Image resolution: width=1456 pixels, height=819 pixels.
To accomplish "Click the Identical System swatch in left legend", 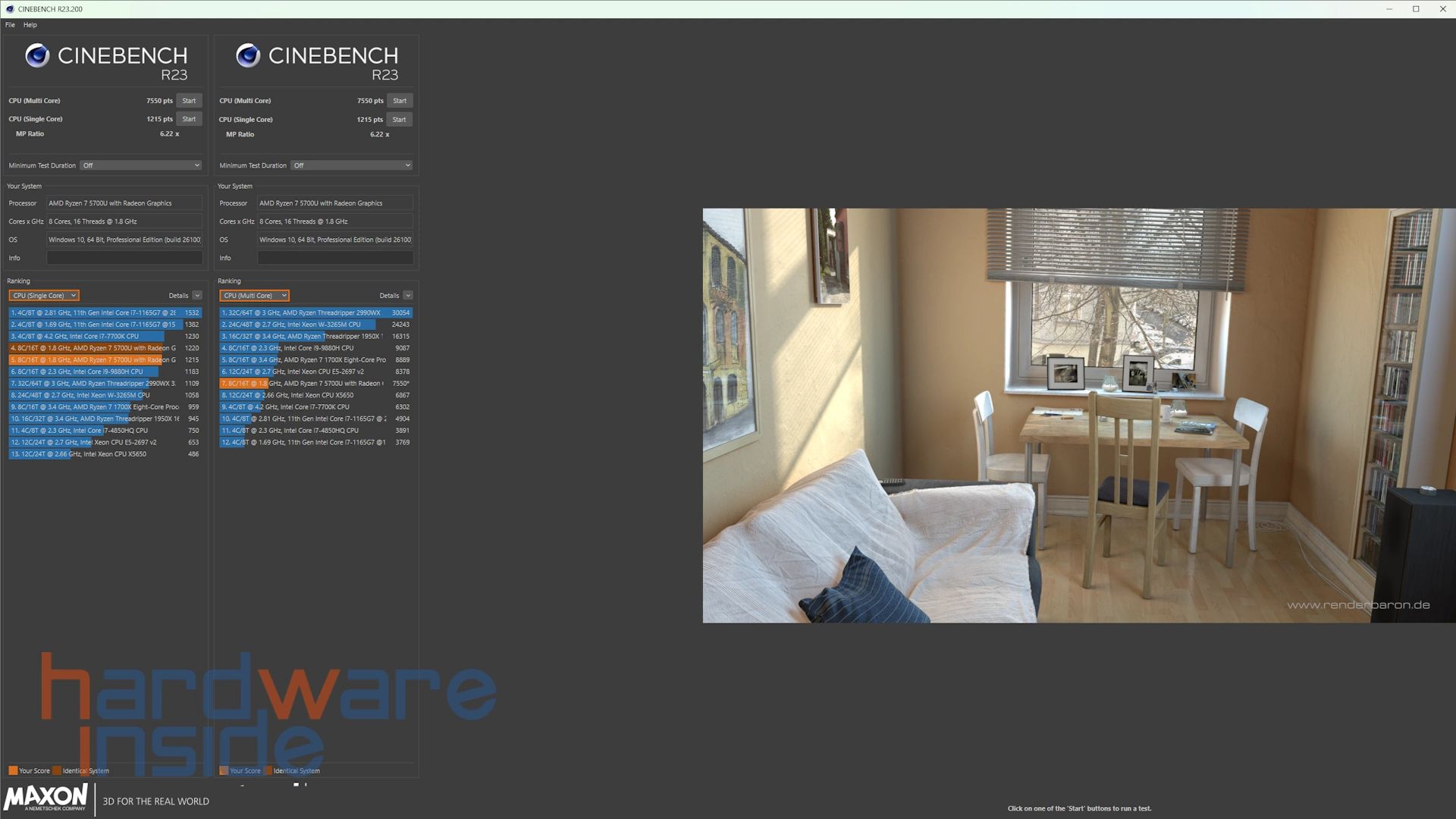I will point(57,770).
